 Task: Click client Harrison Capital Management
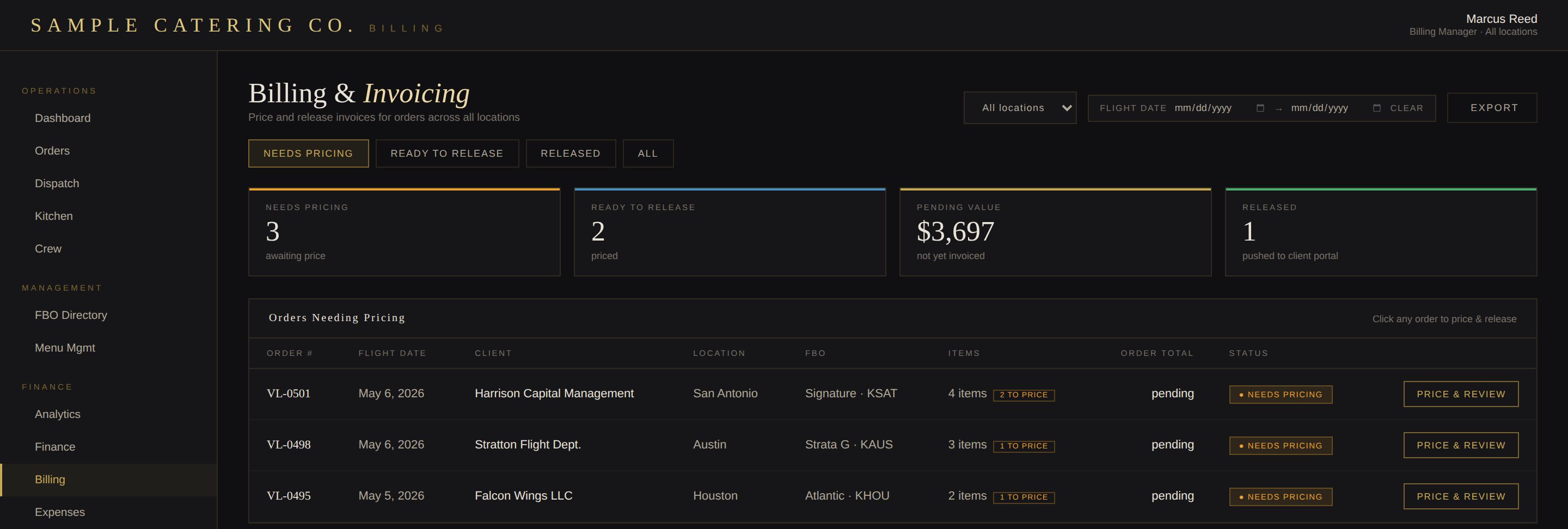[554, 393]
